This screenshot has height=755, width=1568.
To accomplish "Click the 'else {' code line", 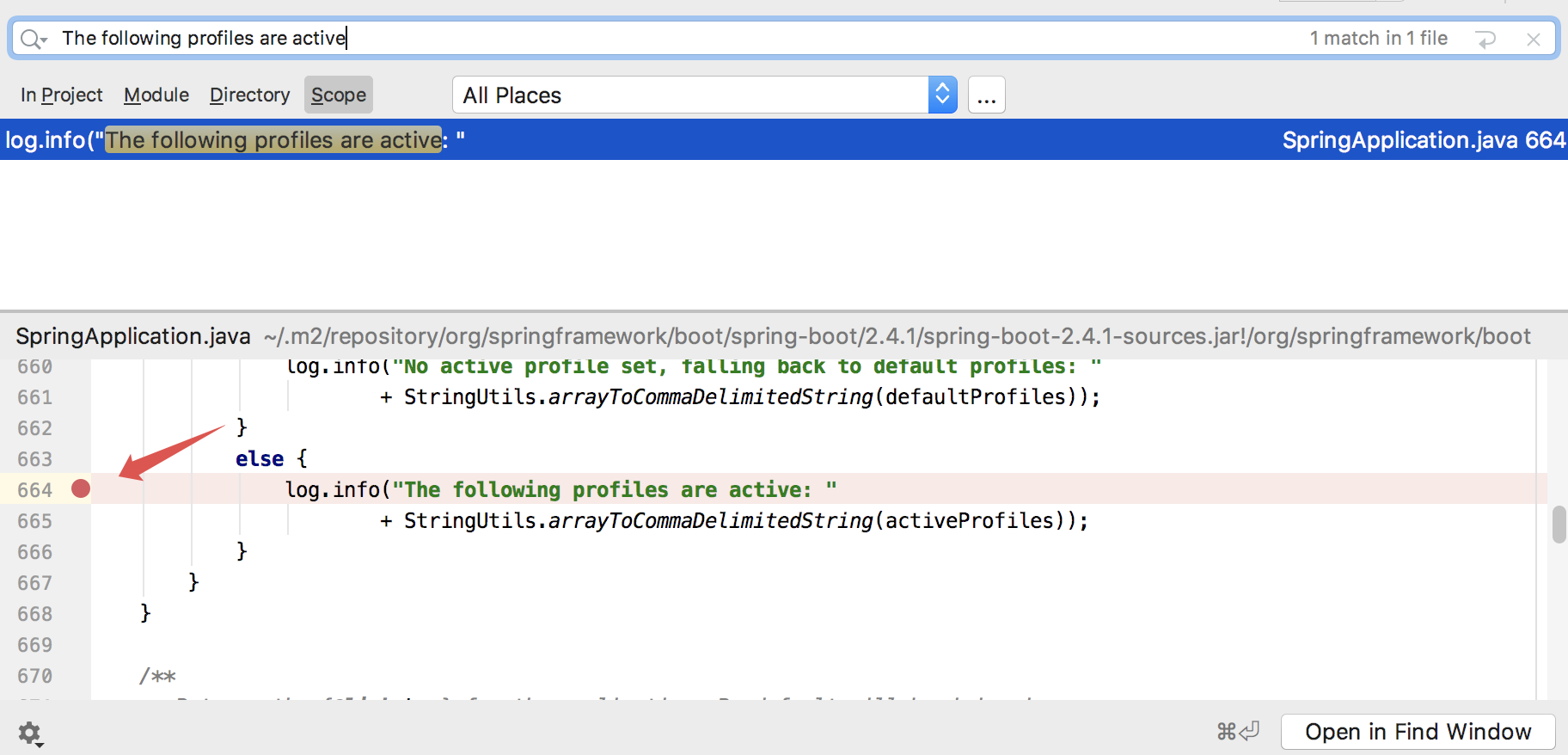I will [271, 459].
